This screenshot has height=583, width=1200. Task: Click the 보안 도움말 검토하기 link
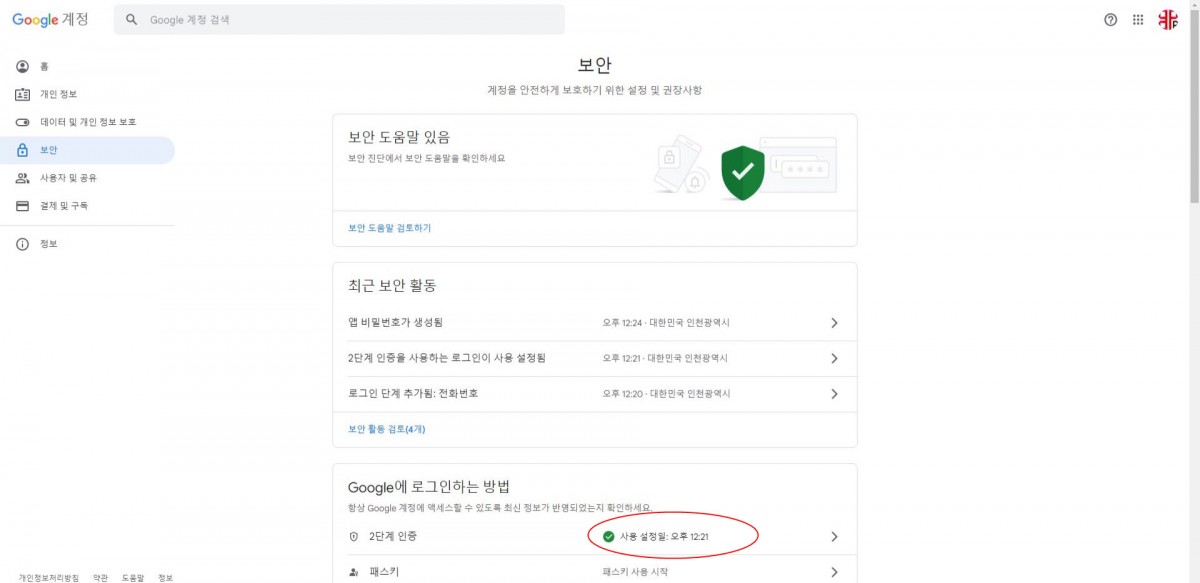click(390, 228)
